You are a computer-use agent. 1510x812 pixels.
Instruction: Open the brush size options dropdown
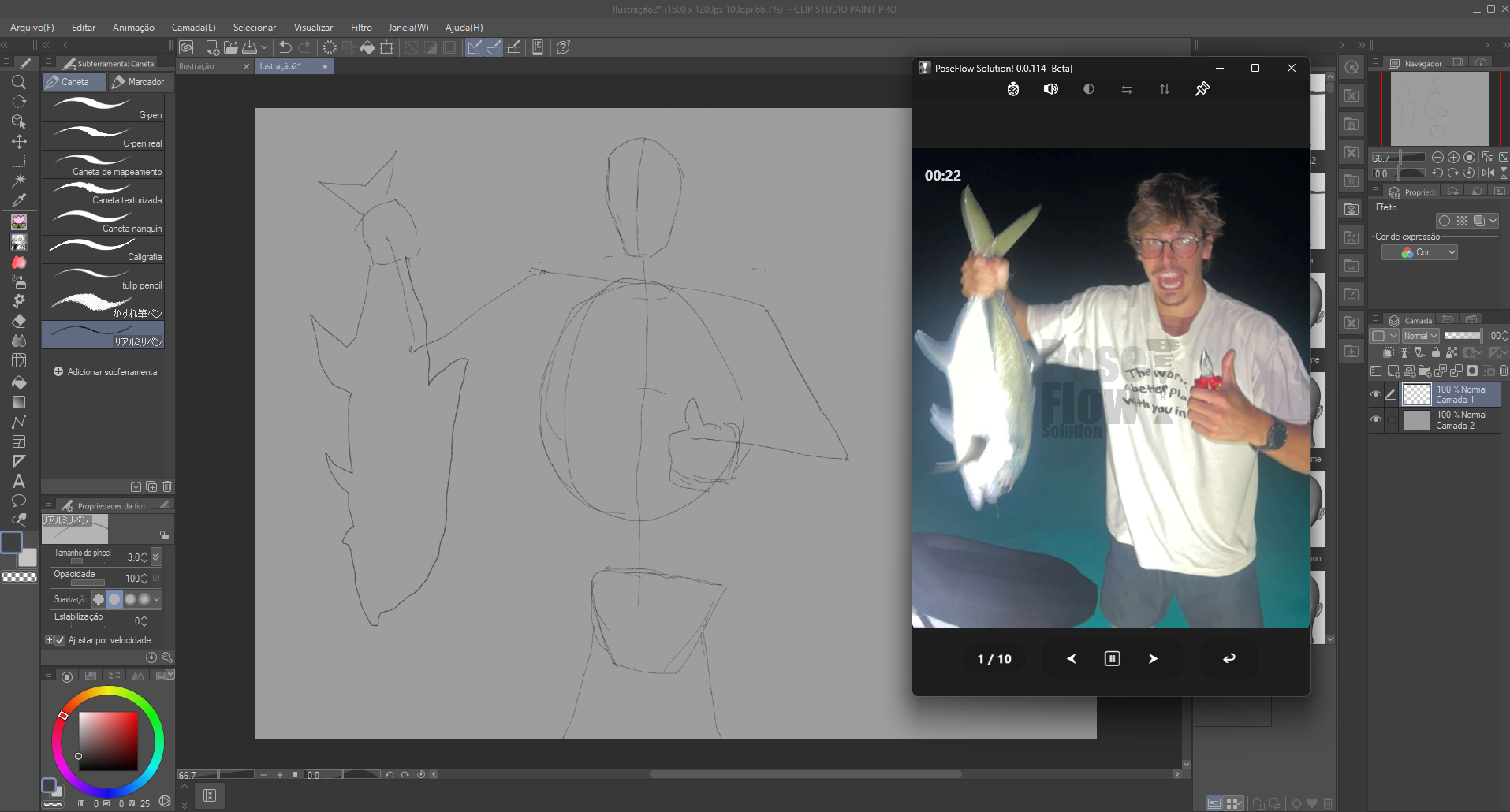156,557
